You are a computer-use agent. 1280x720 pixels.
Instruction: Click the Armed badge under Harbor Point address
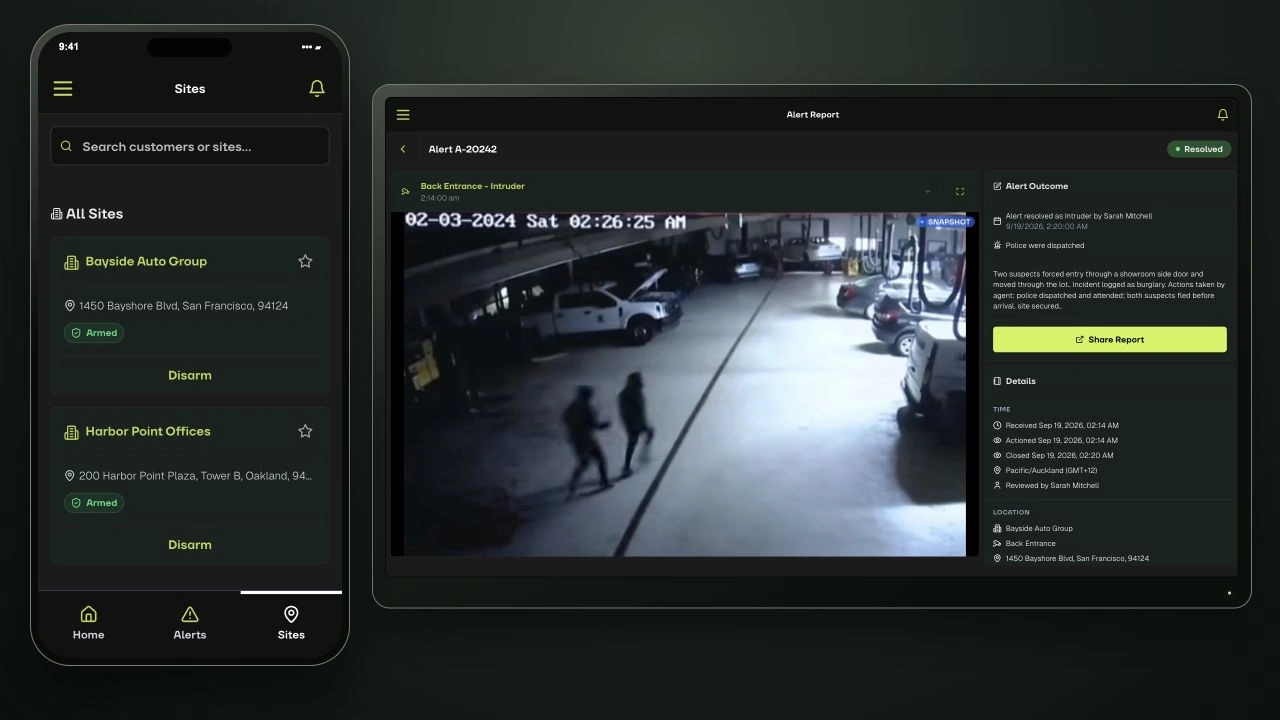pyautogui.click(x=94, y=503)
